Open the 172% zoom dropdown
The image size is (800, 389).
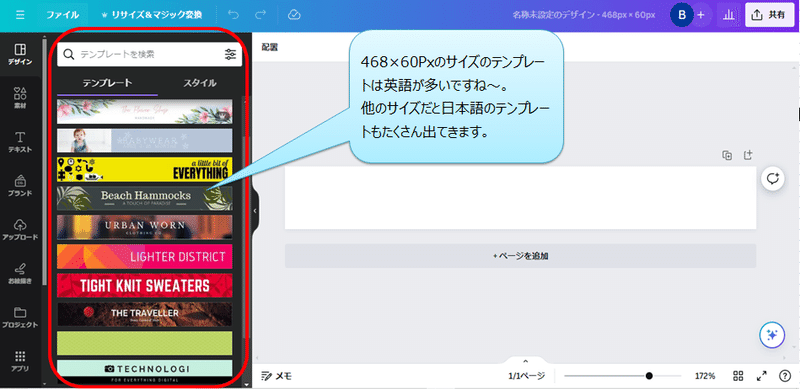tap(705, 376)
